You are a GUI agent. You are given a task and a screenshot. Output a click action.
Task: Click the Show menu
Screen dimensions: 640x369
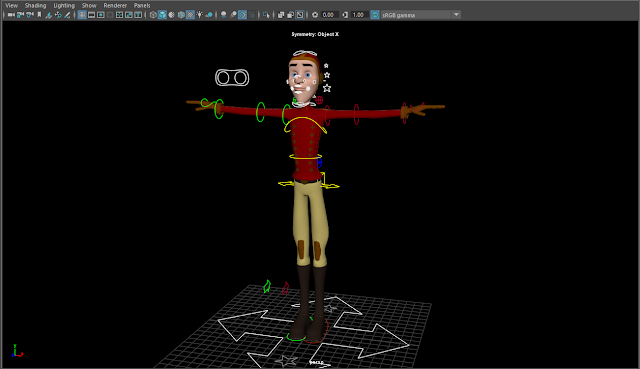[89, 5]
